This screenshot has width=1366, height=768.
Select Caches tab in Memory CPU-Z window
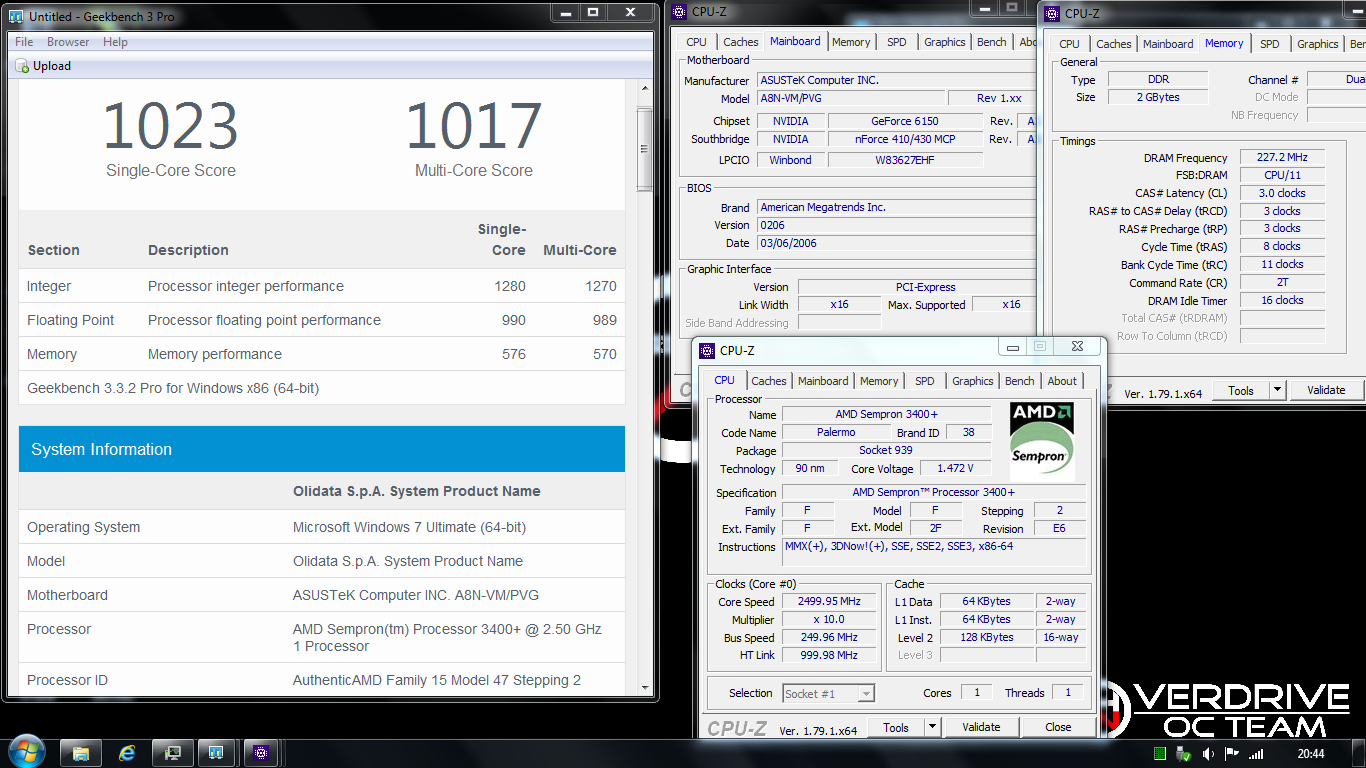pos(1114,44)
